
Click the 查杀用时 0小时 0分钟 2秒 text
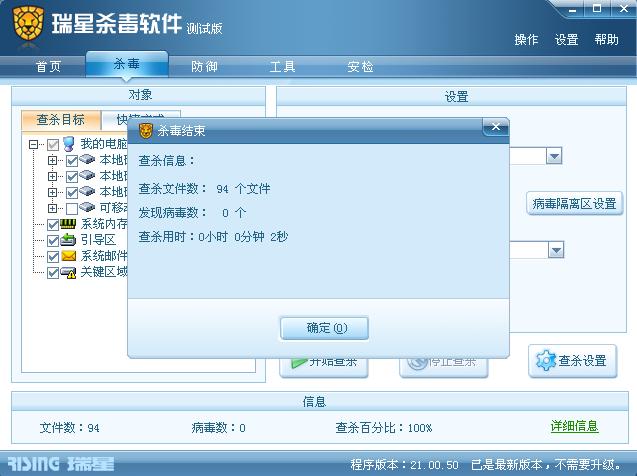213,236
